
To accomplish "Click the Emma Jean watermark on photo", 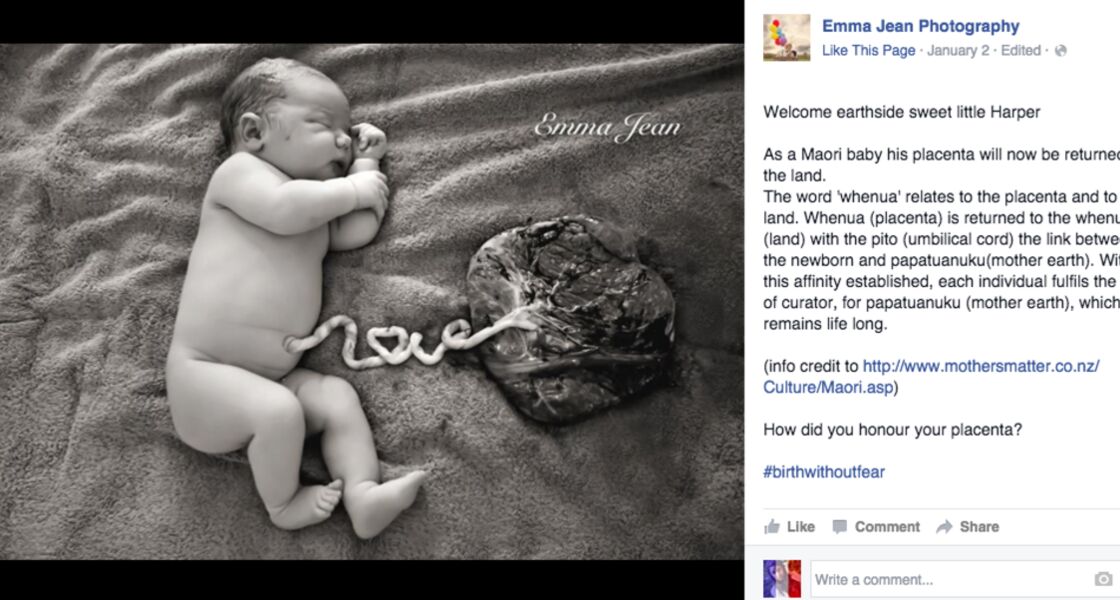I will tap(607, 127).
